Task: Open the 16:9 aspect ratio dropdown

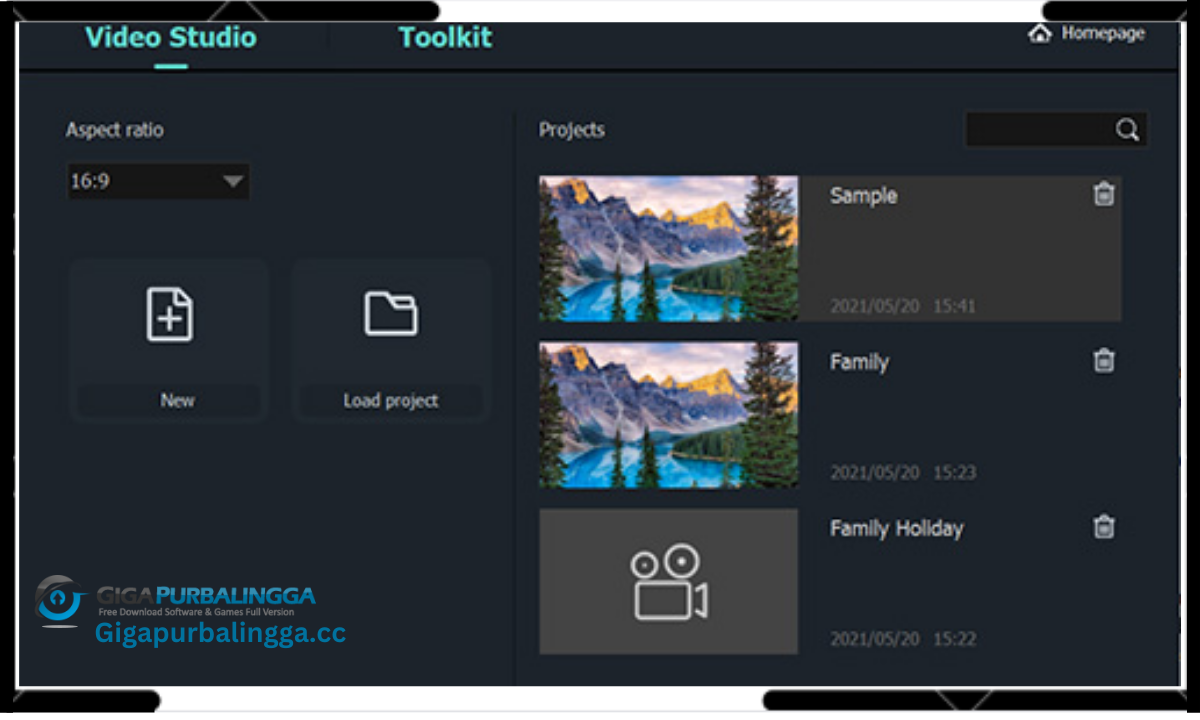Action: click(x=158, y=182)
